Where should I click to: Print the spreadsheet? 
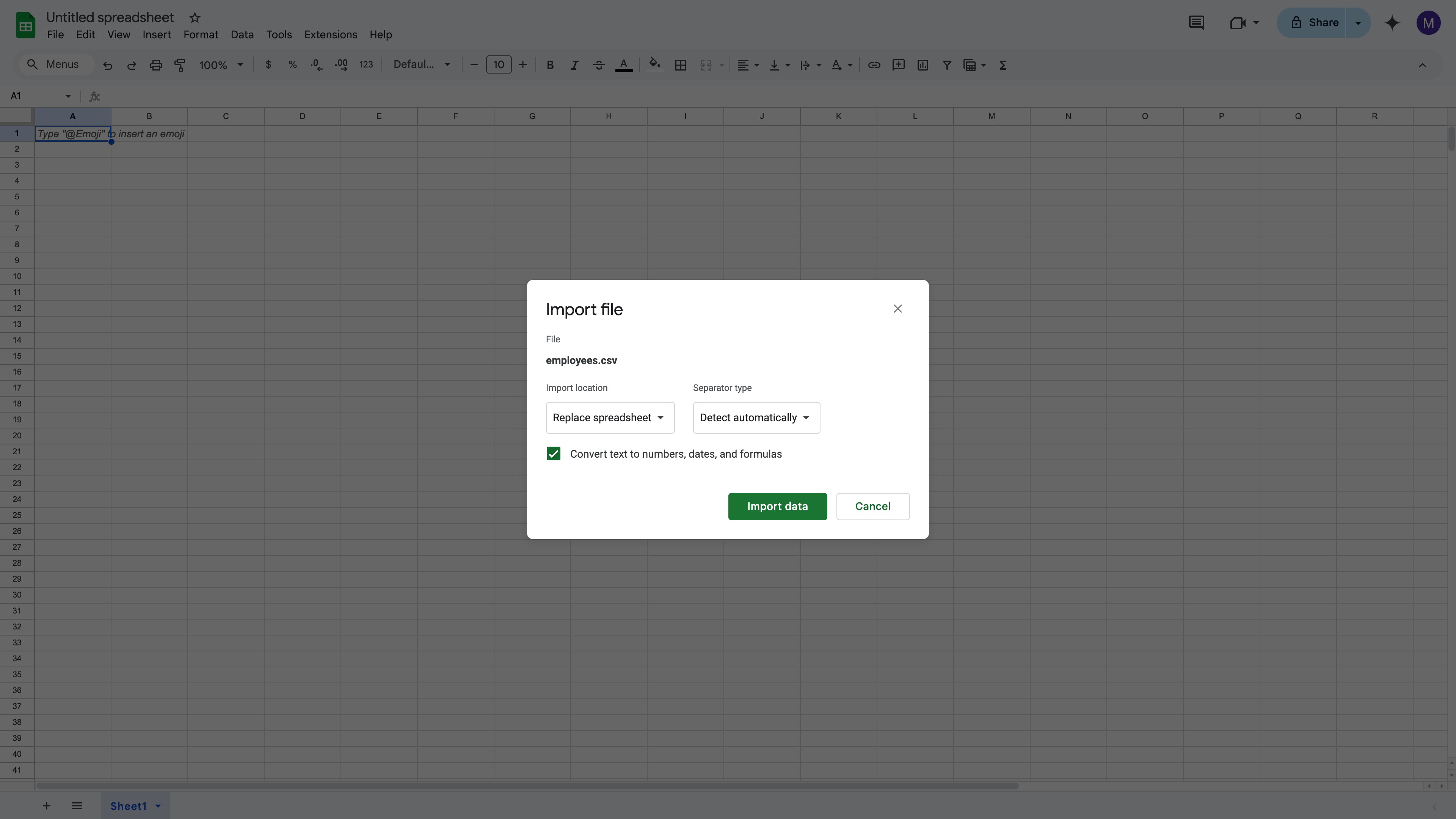(156, 65)
